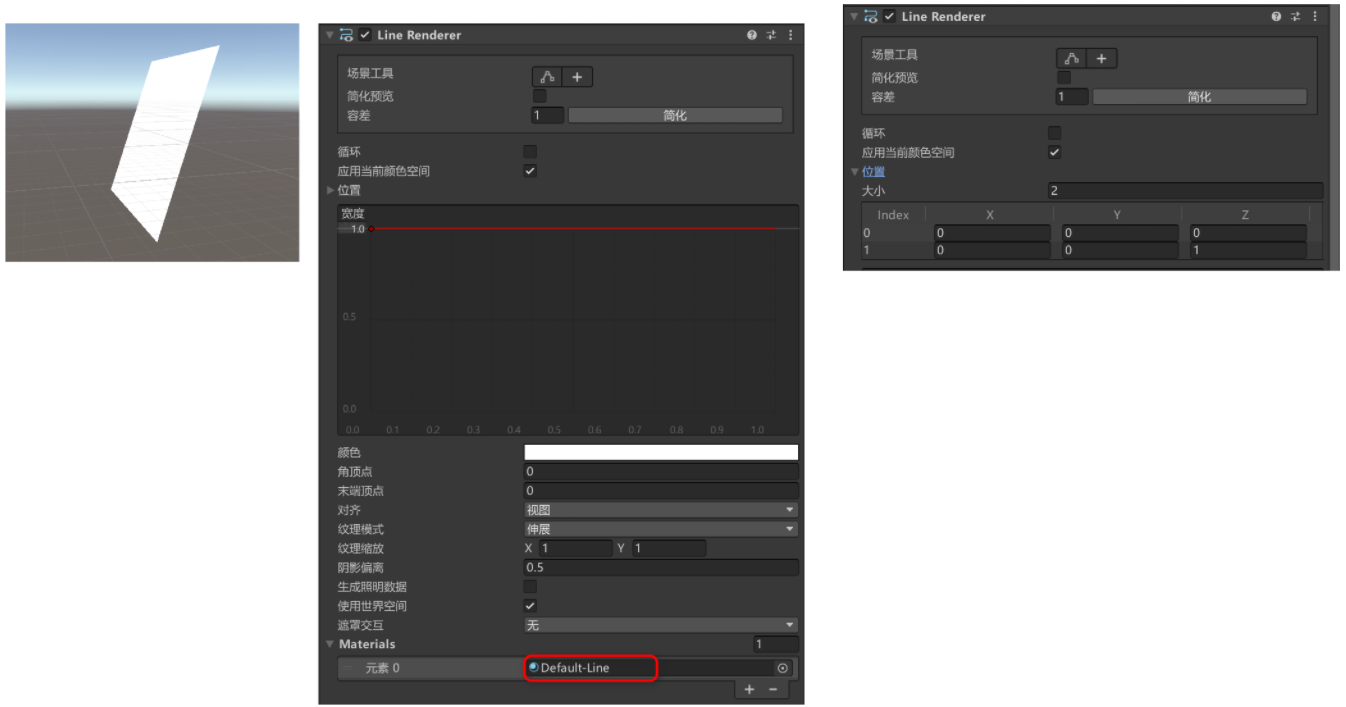Click Index 1 Y position field
The image size is (1346, 707).
tap(1120, 251)
